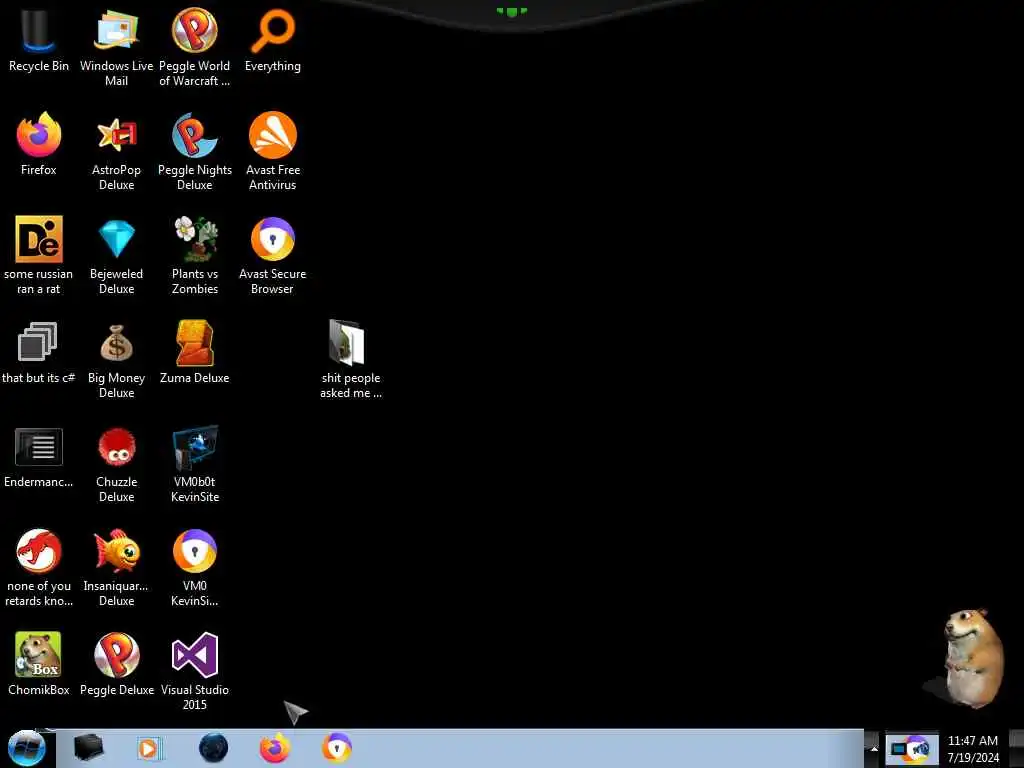Open Avast Secure Browser taskbar button
1024x768 pixels.
[337, 748]
